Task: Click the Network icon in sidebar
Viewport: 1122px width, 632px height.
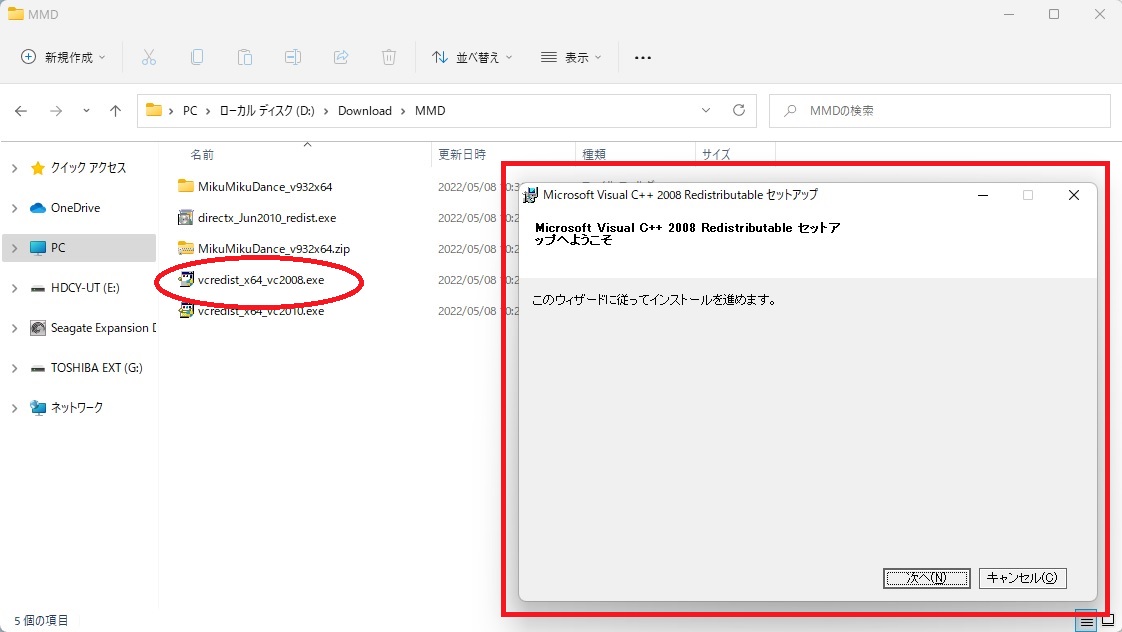Action: click(x=38, y=407)
